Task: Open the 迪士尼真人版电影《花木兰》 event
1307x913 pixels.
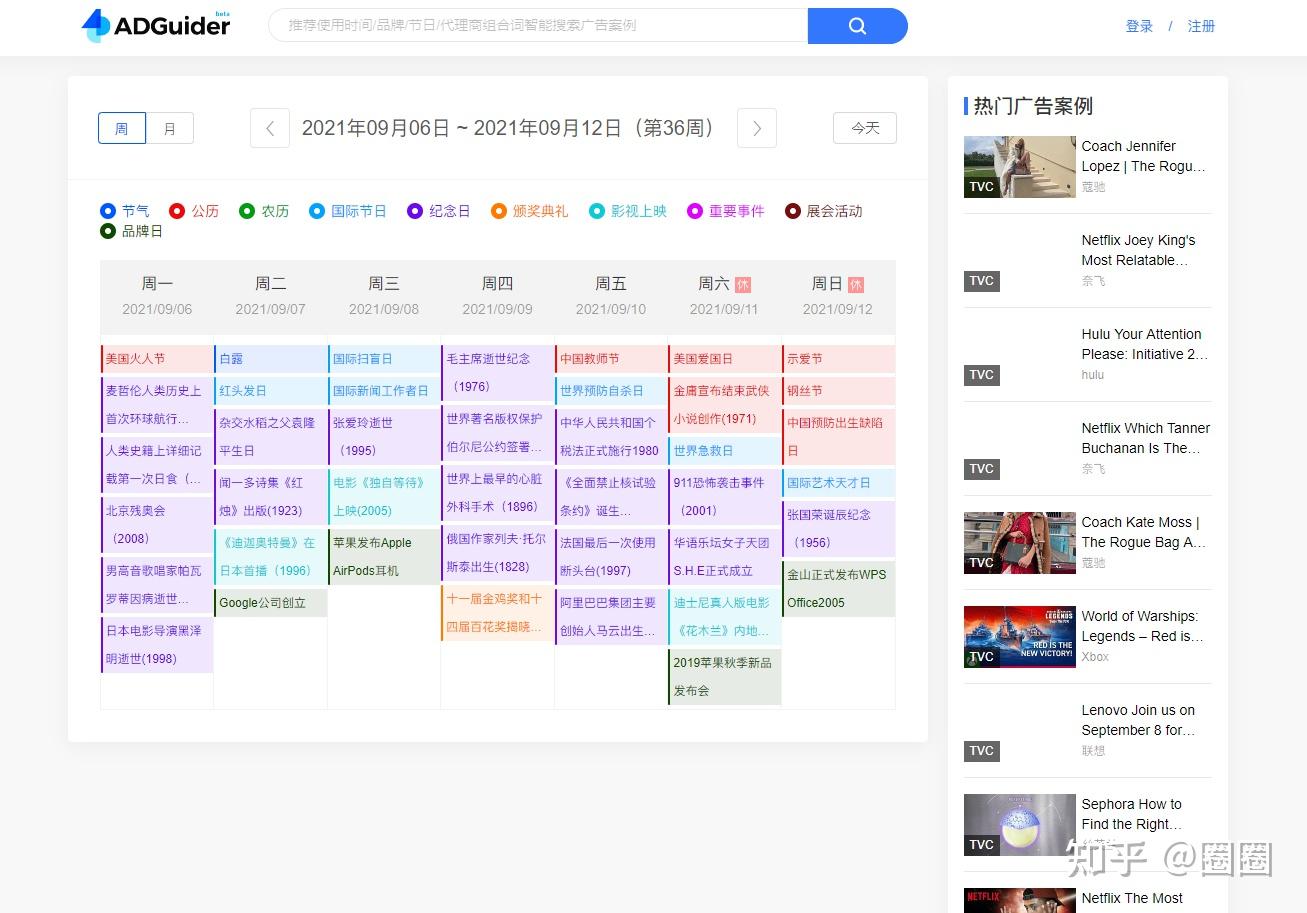Action: coord(725,617)
